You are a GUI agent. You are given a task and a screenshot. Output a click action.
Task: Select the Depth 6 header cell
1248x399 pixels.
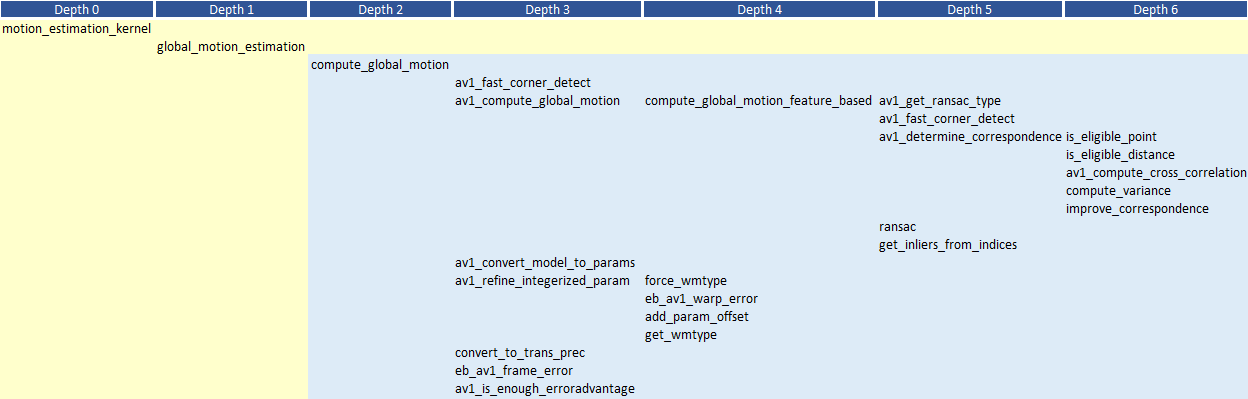coord(1156,9)
